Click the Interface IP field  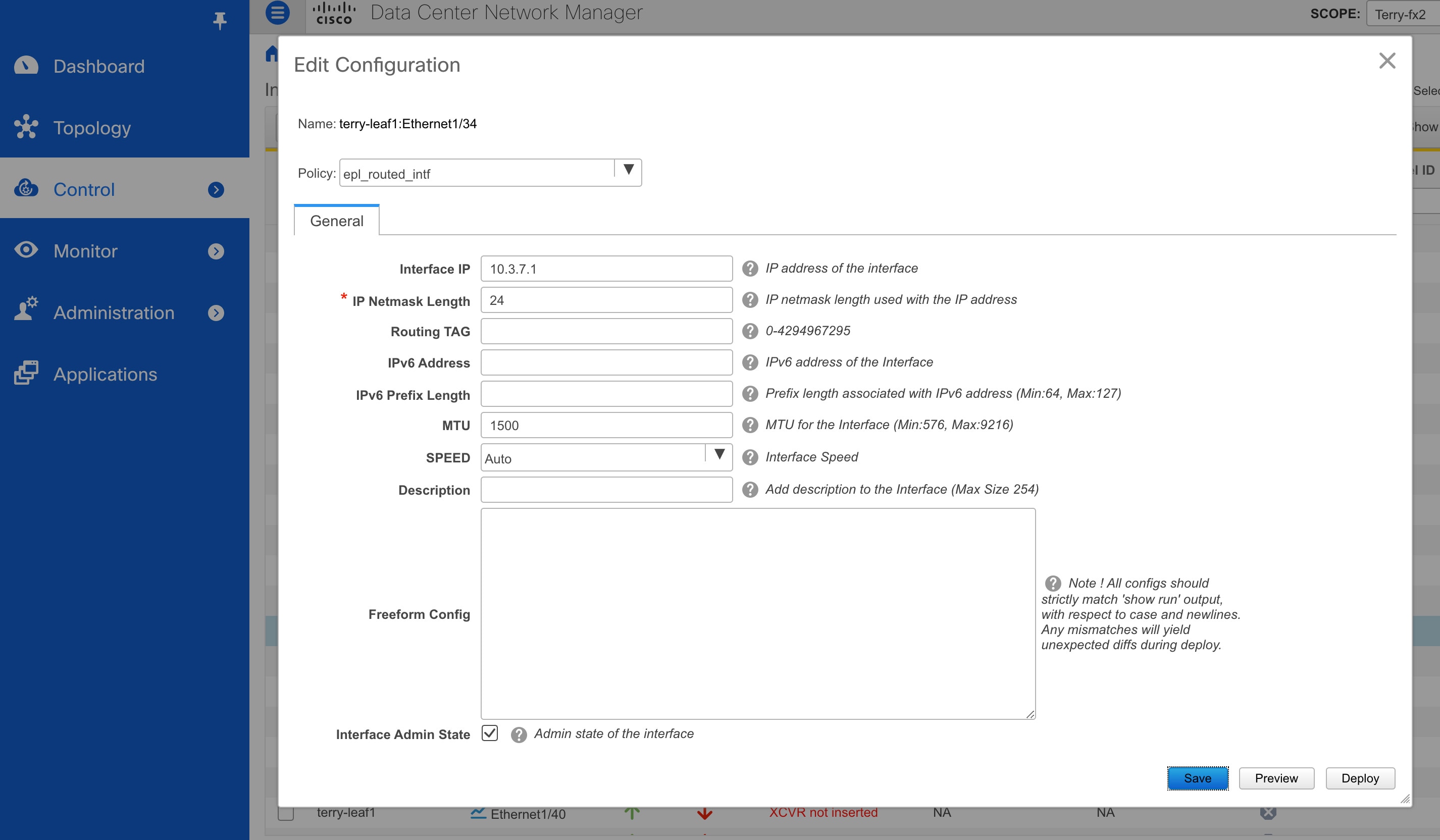(606, 269)
